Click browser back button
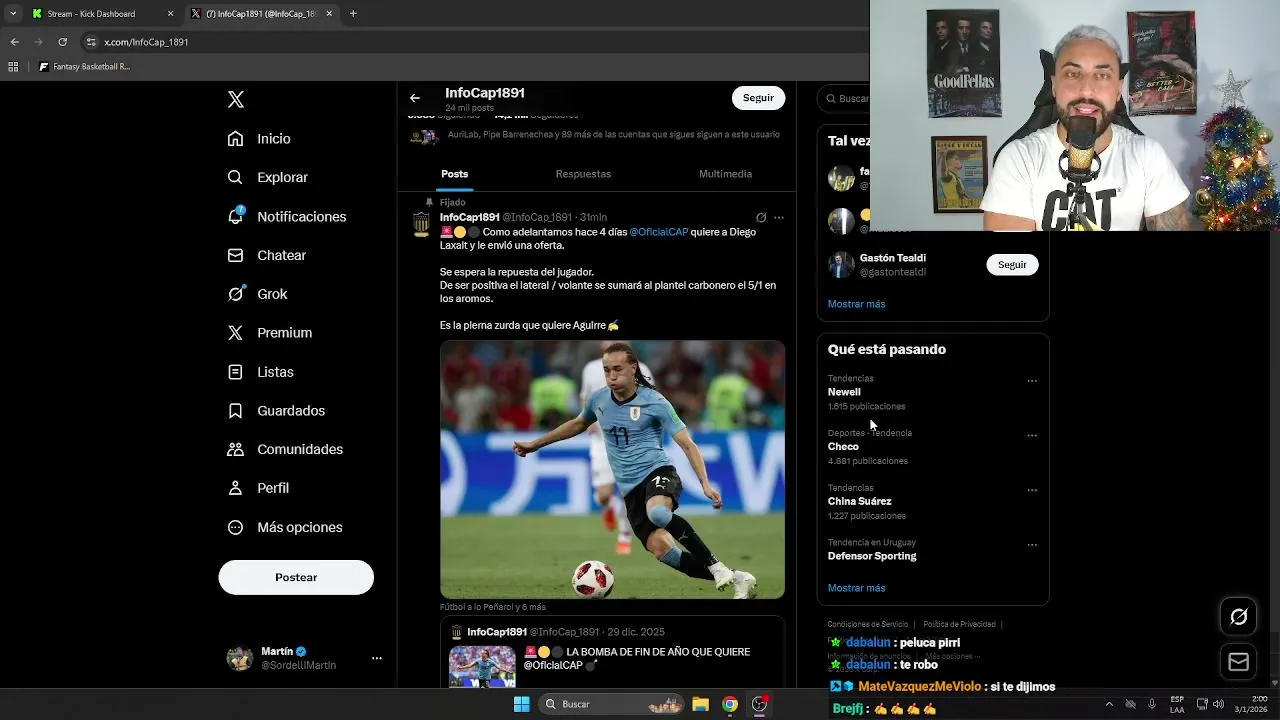 click(14, 42)
